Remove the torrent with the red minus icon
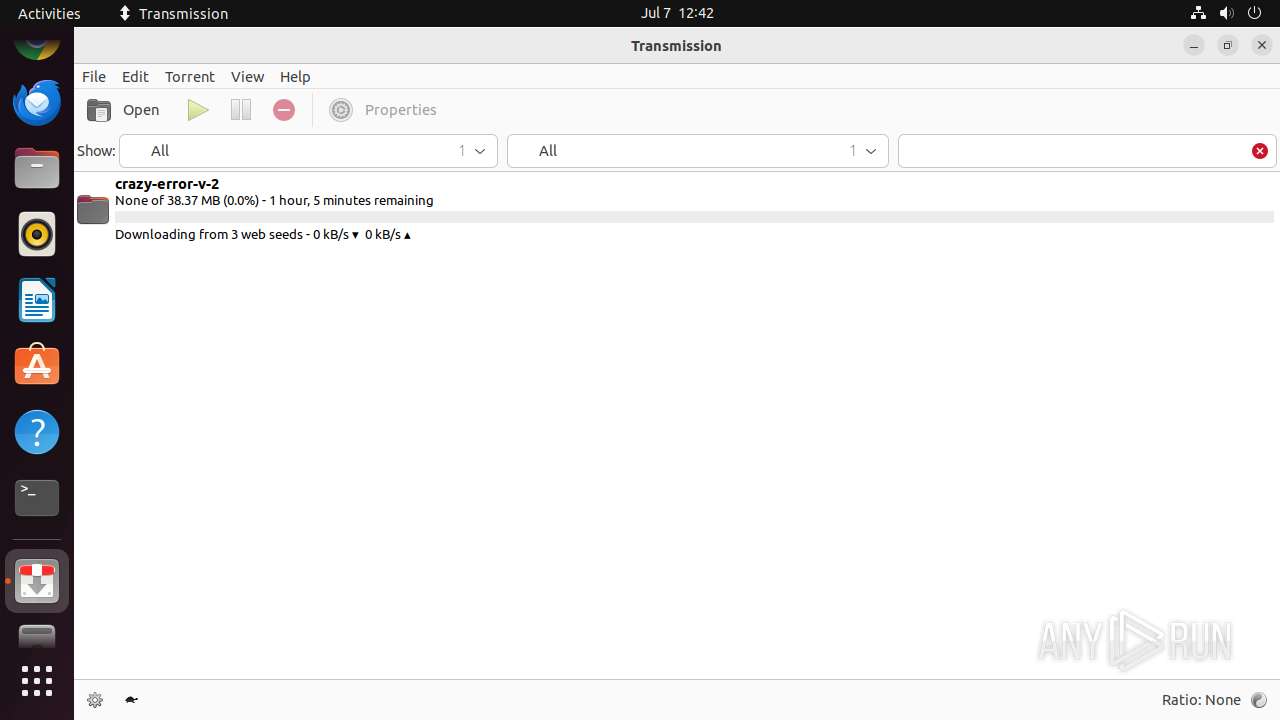This screenshot has width=1280, height=720. click(x=284, y=110)
